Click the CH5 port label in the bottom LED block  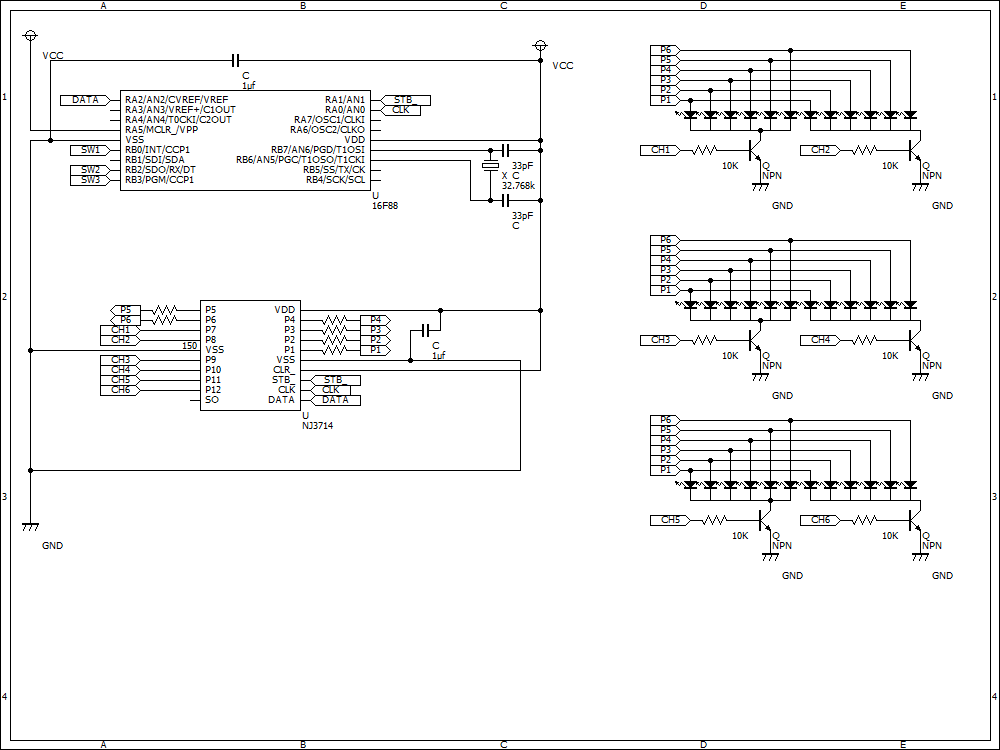[670, 520]
